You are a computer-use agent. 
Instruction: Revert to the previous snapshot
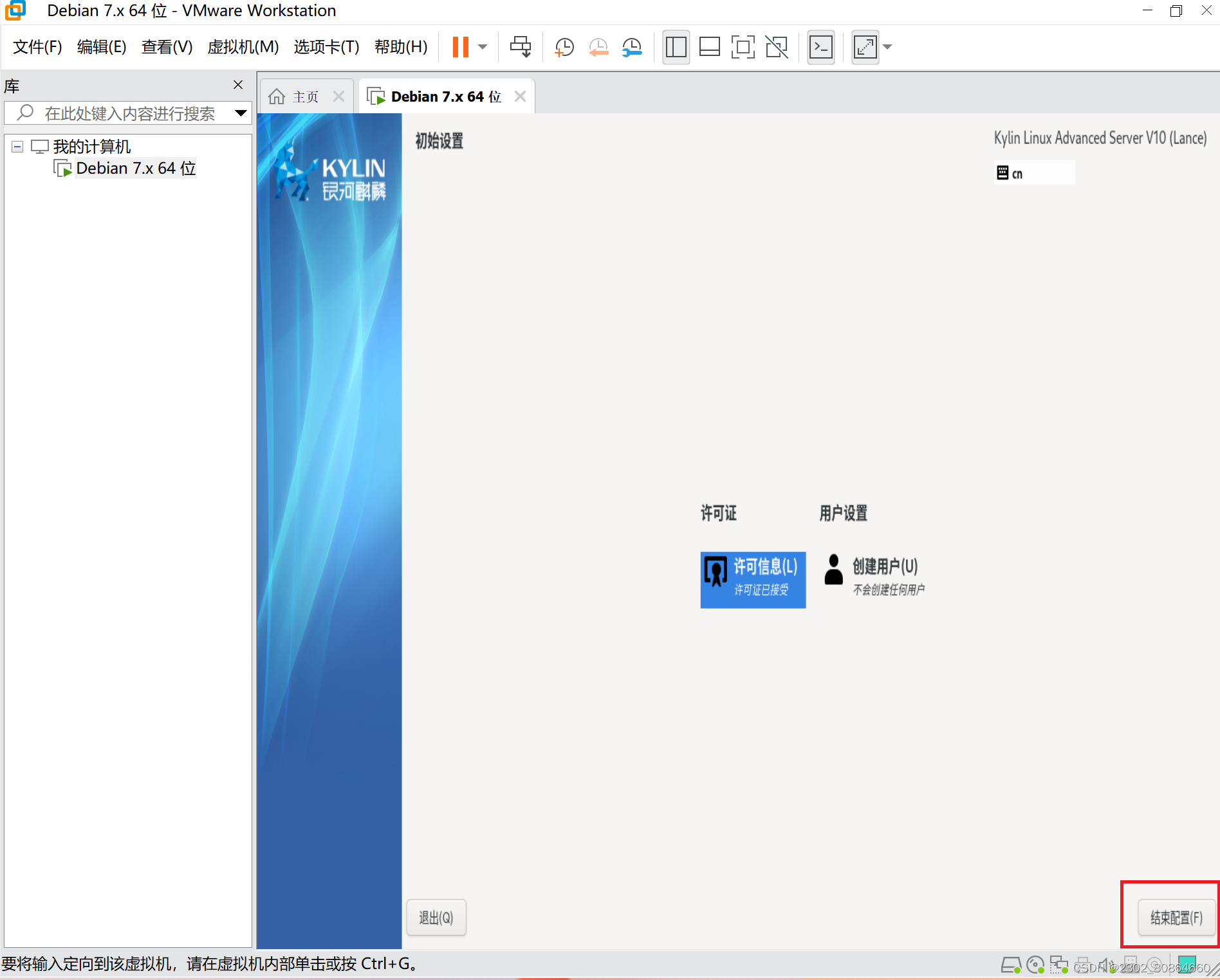point(598,47)
